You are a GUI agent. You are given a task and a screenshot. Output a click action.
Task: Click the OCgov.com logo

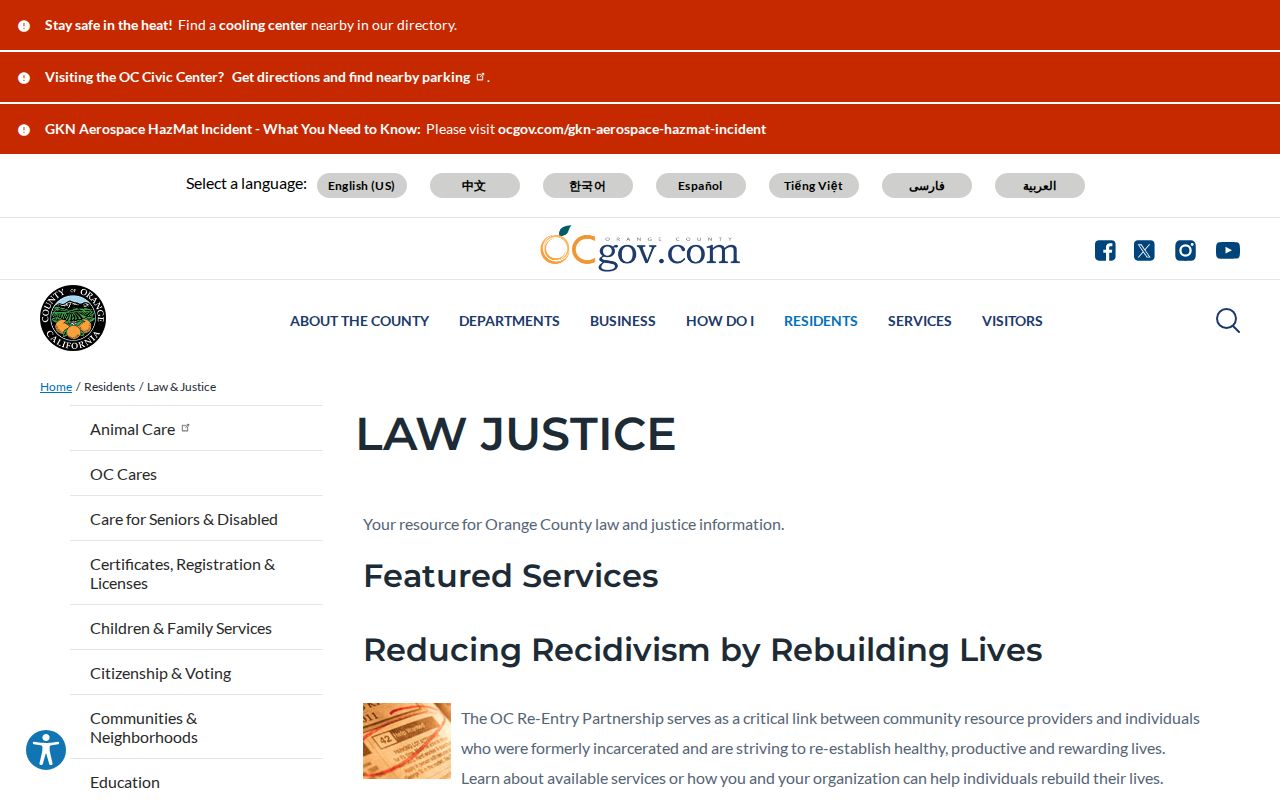point(640,248)
